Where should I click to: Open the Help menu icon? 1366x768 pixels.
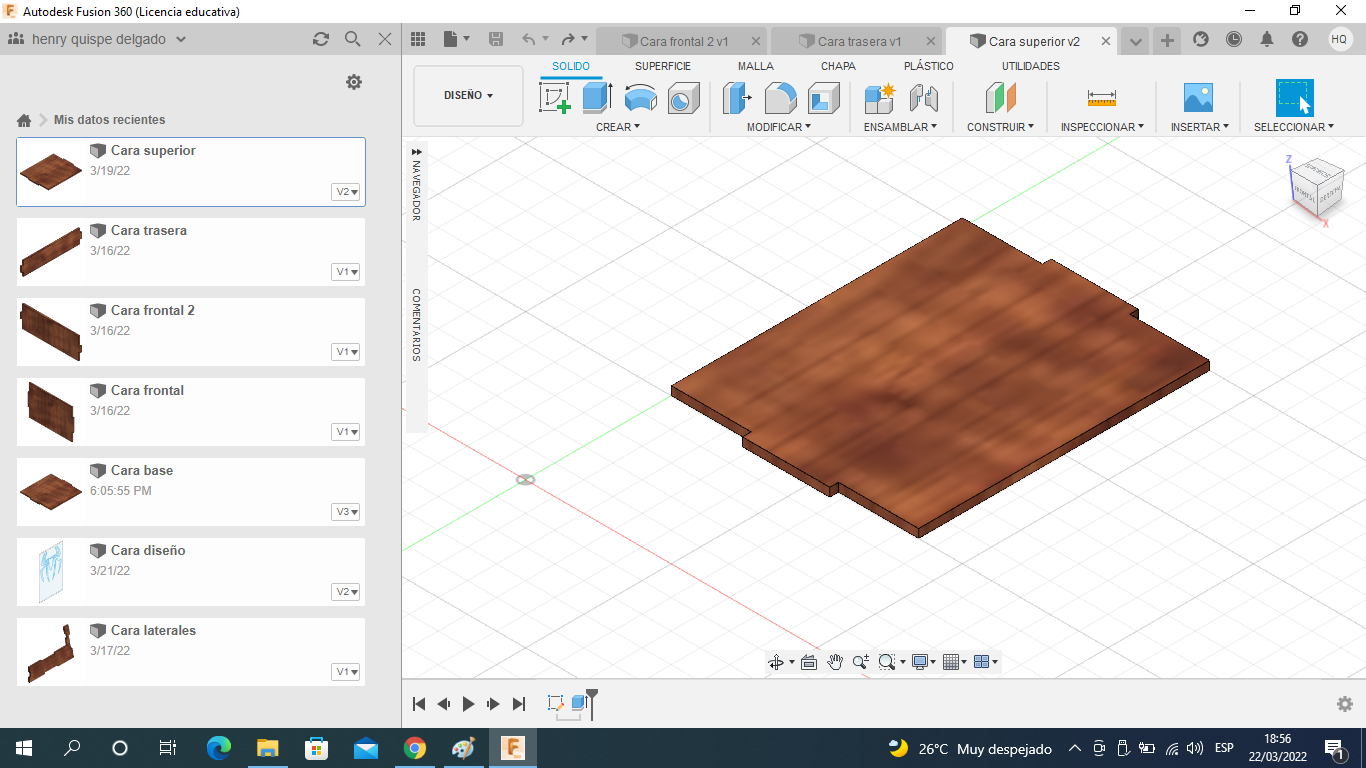(1299, 39)
